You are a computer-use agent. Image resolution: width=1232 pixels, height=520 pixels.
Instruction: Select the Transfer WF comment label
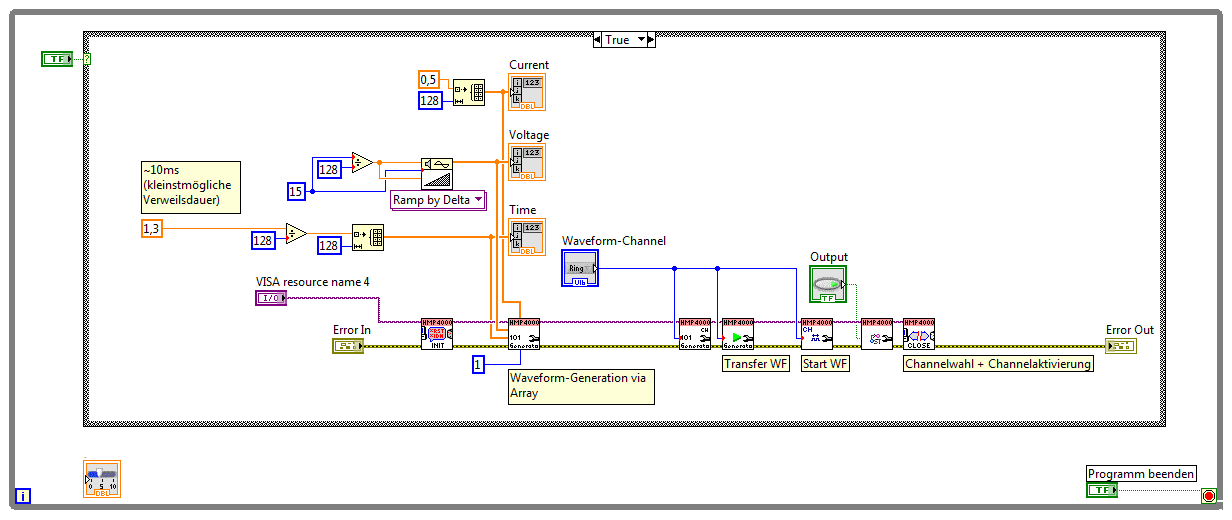[756, 364]
